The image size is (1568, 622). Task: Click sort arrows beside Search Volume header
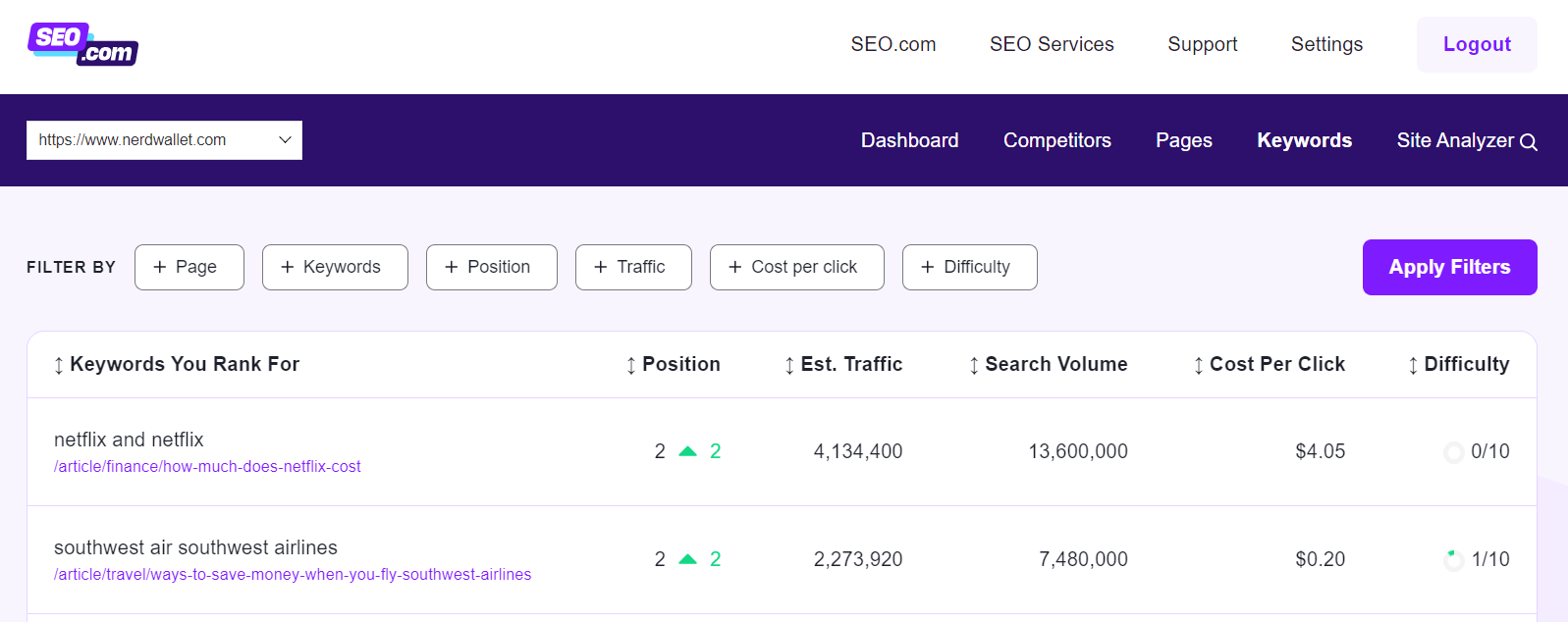(x=974, y=365)
